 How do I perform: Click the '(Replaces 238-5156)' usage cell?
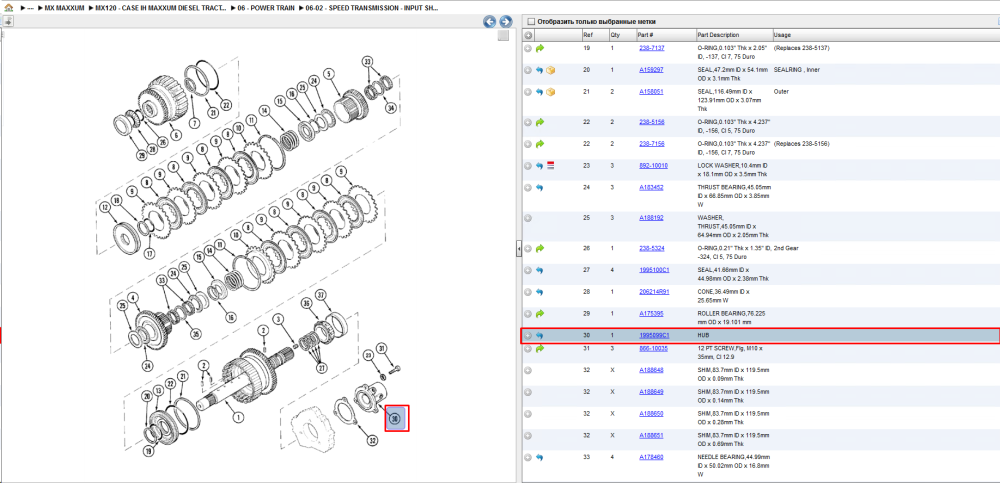801,144
